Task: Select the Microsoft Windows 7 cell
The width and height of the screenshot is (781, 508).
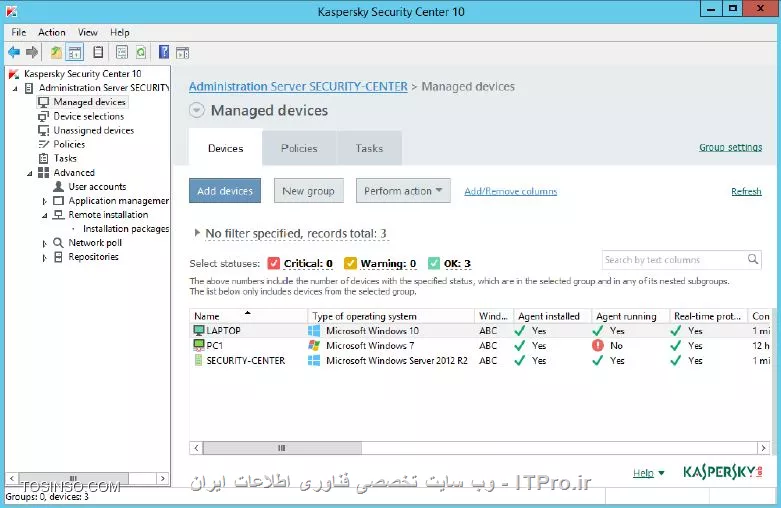Action: [370, 345]
